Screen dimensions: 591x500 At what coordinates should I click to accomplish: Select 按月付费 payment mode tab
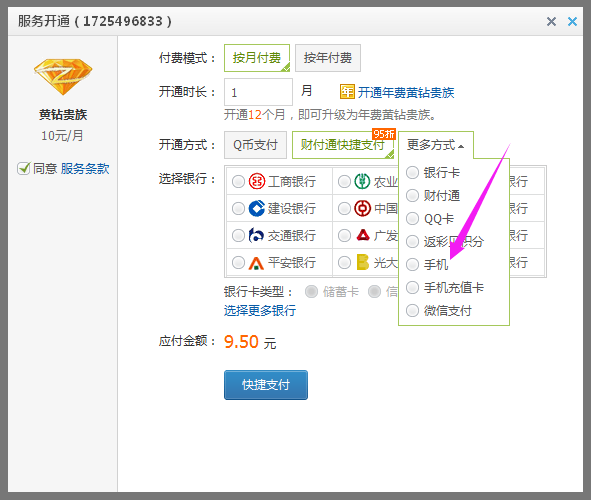[x=257, y=58]
